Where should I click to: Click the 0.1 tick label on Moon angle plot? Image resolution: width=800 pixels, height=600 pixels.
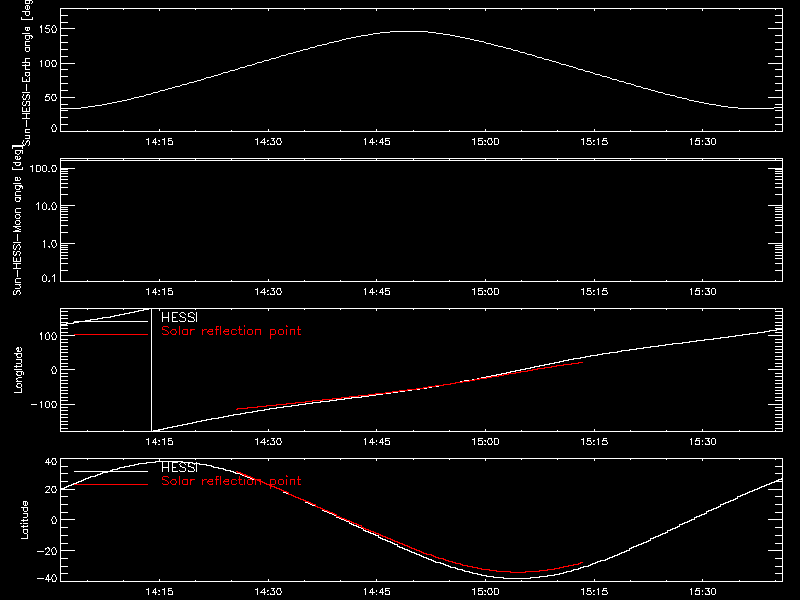(49, 278)
